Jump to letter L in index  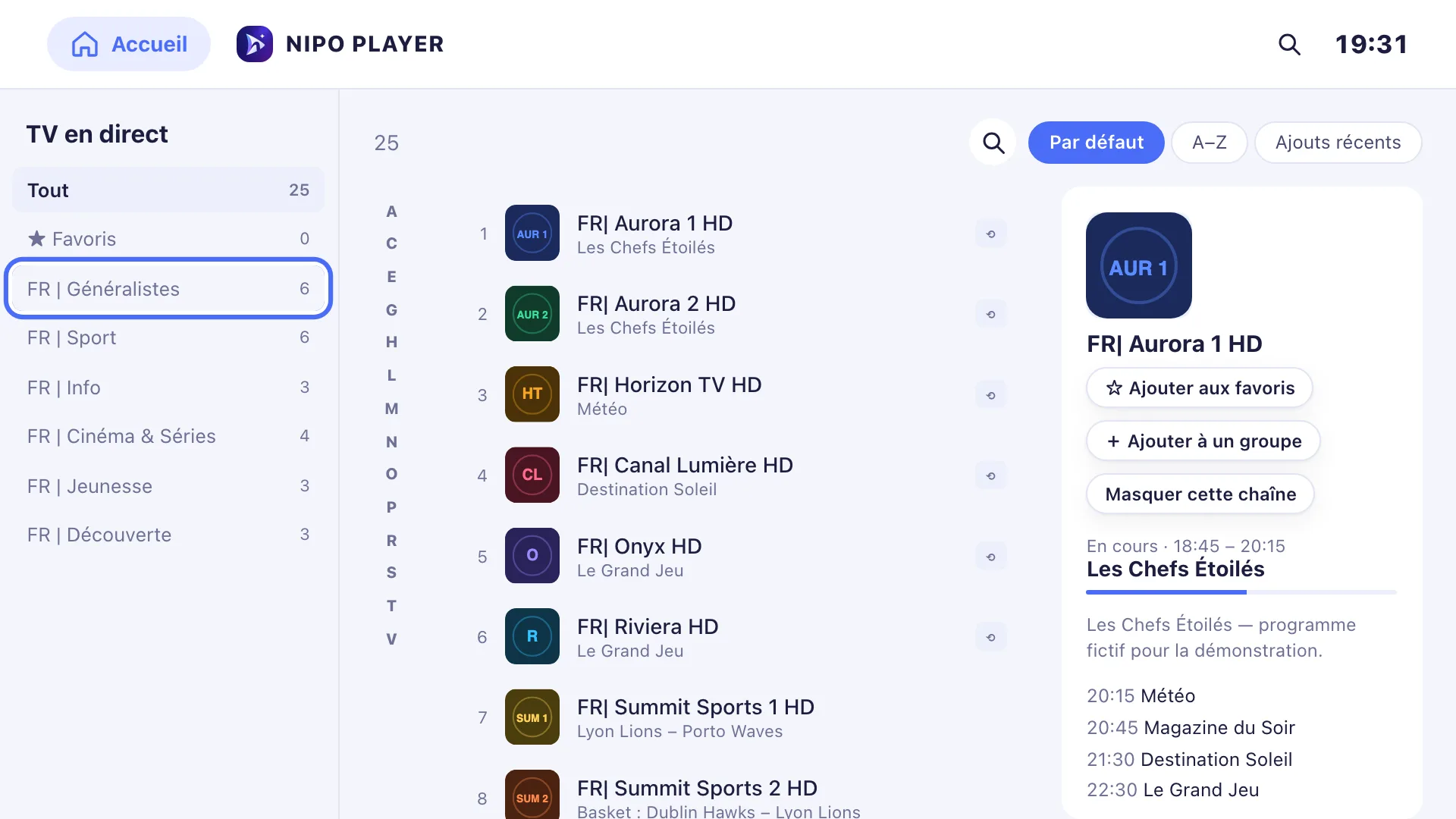391,375
